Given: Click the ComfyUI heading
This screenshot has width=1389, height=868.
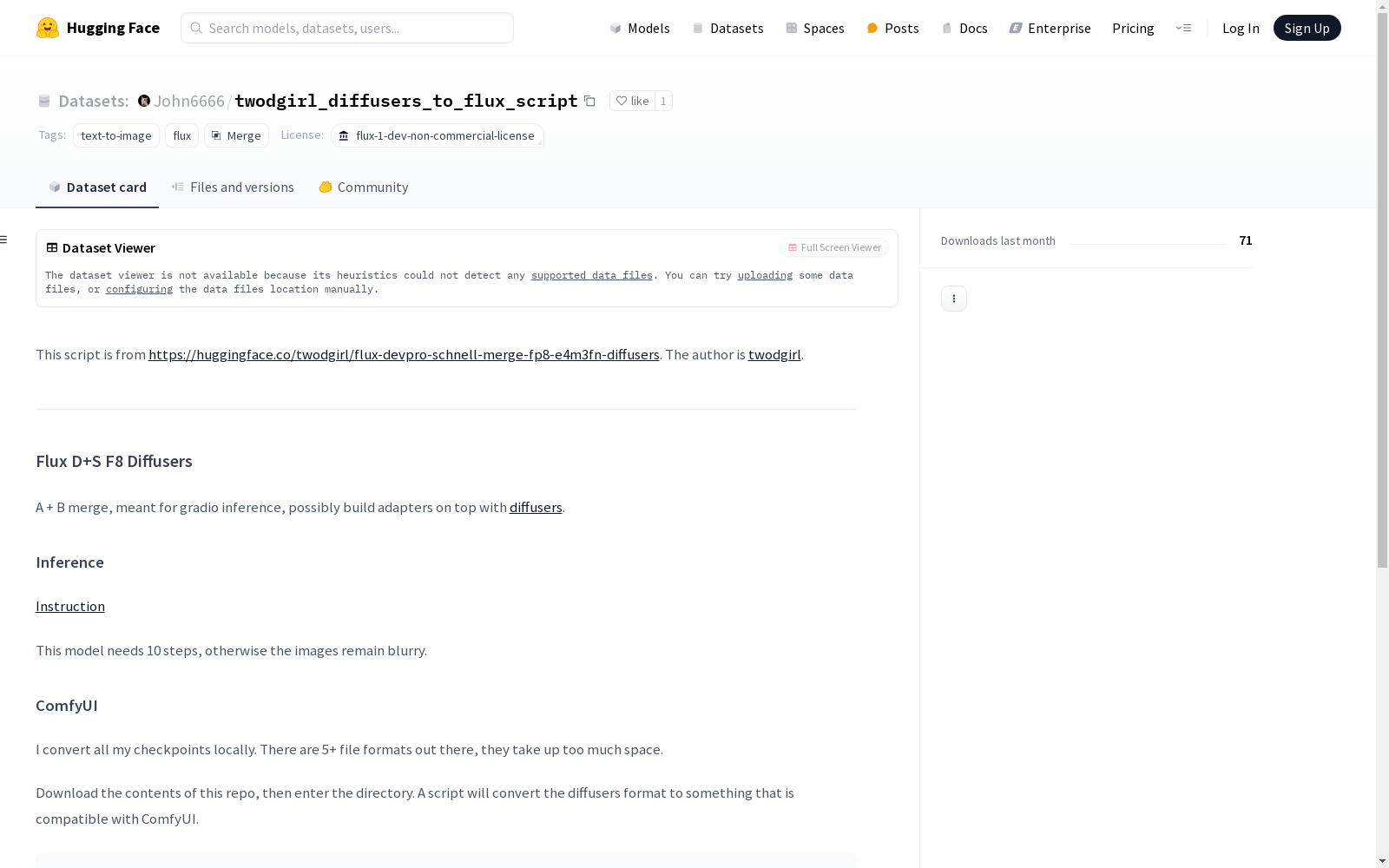Looking at the screenshot, I should [x=67, y=706].
